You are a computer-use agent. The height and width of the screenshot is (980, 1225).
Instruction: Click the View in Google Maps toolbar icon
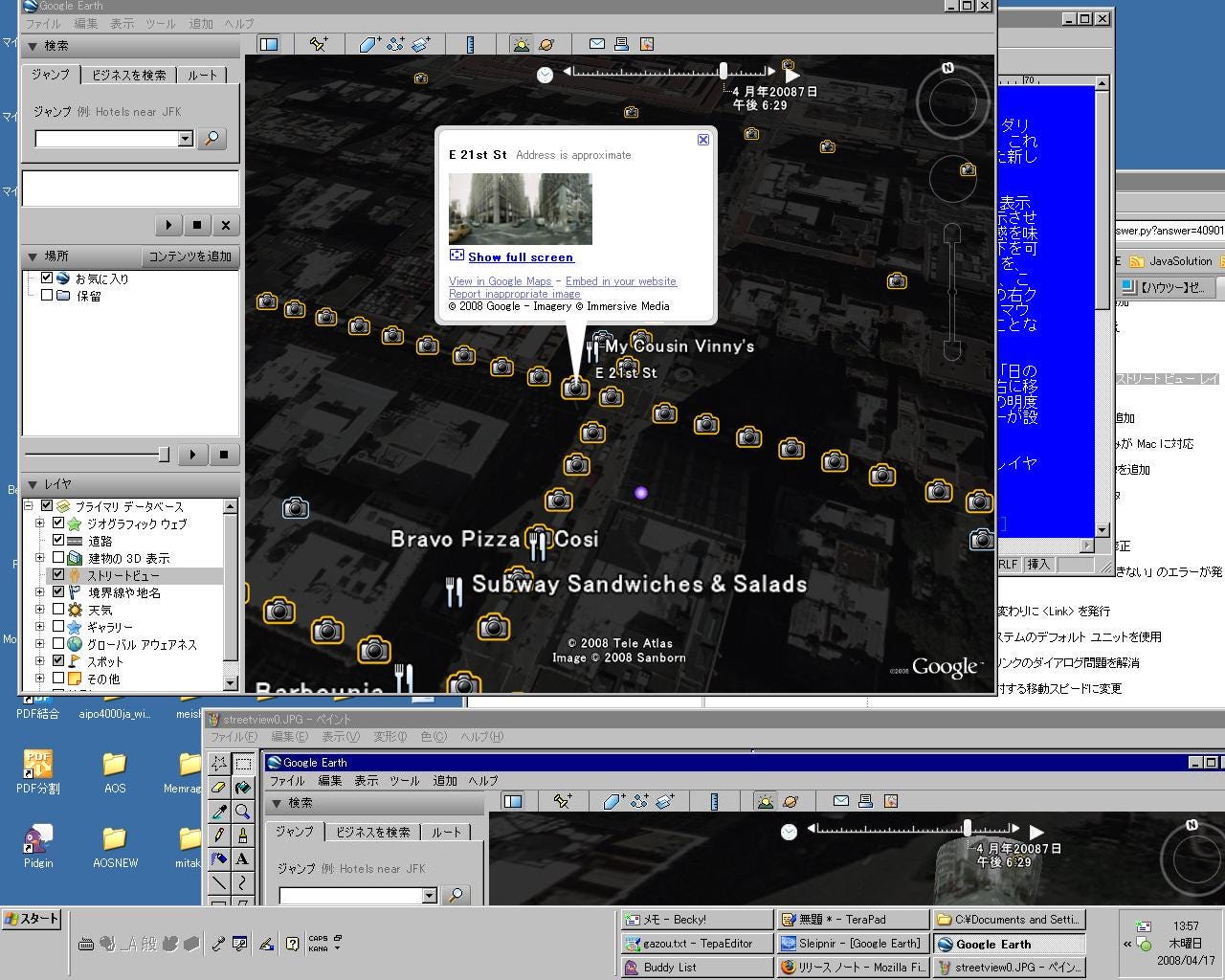point(647,43)
